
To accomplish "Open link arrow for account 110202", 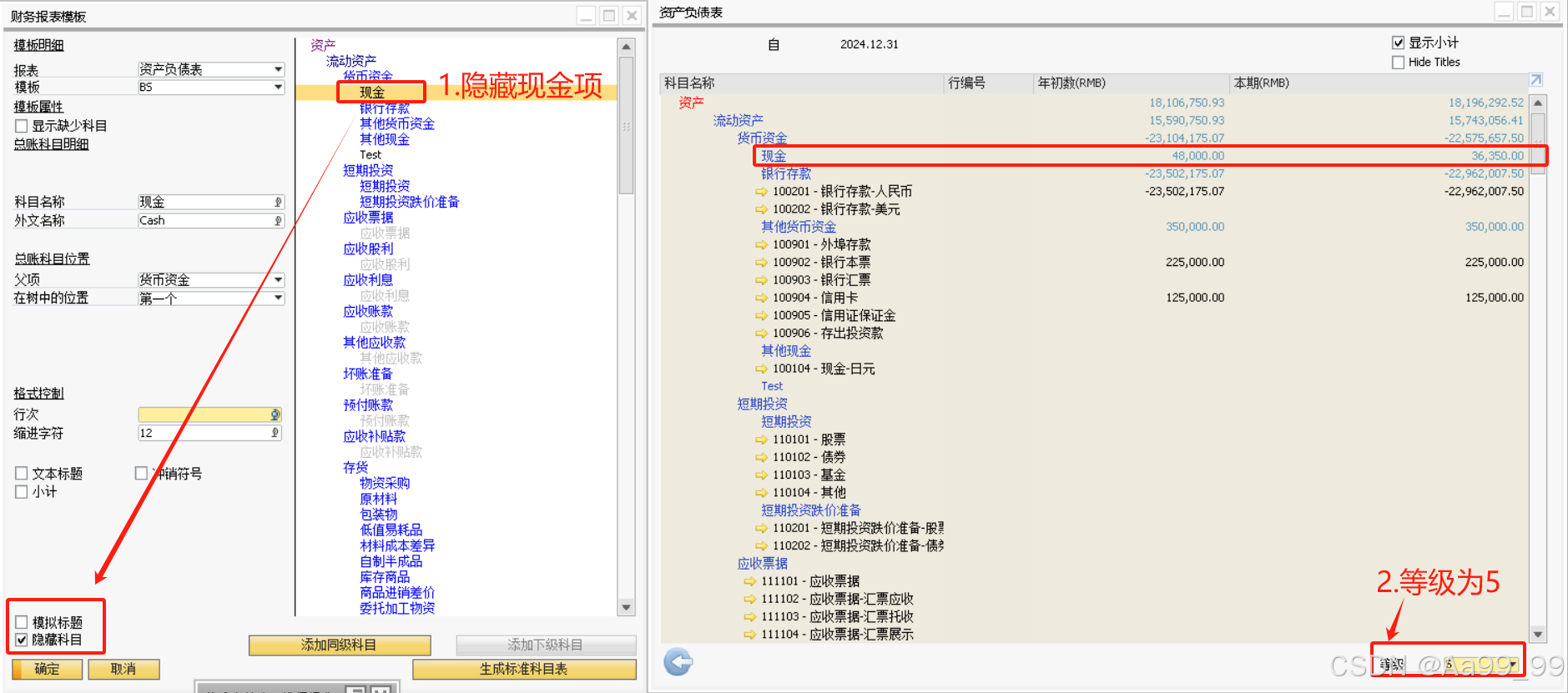I will 761,545.
